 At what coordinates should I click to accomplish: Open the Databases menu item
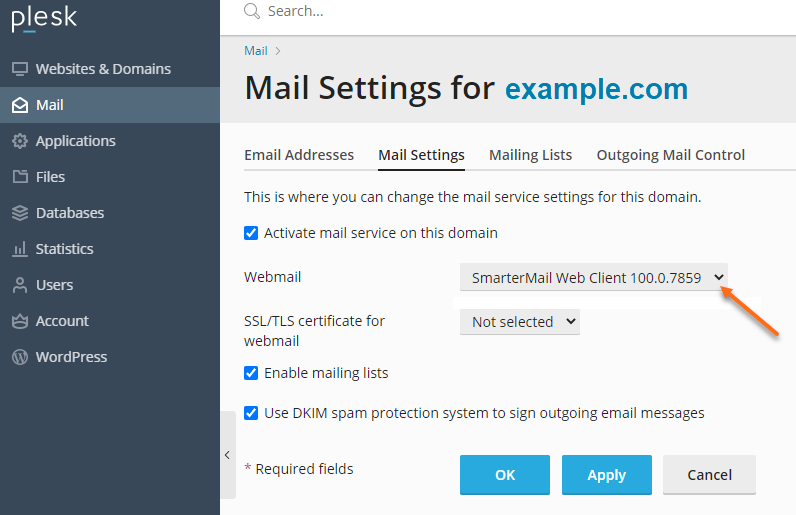[x=110, y=213]
